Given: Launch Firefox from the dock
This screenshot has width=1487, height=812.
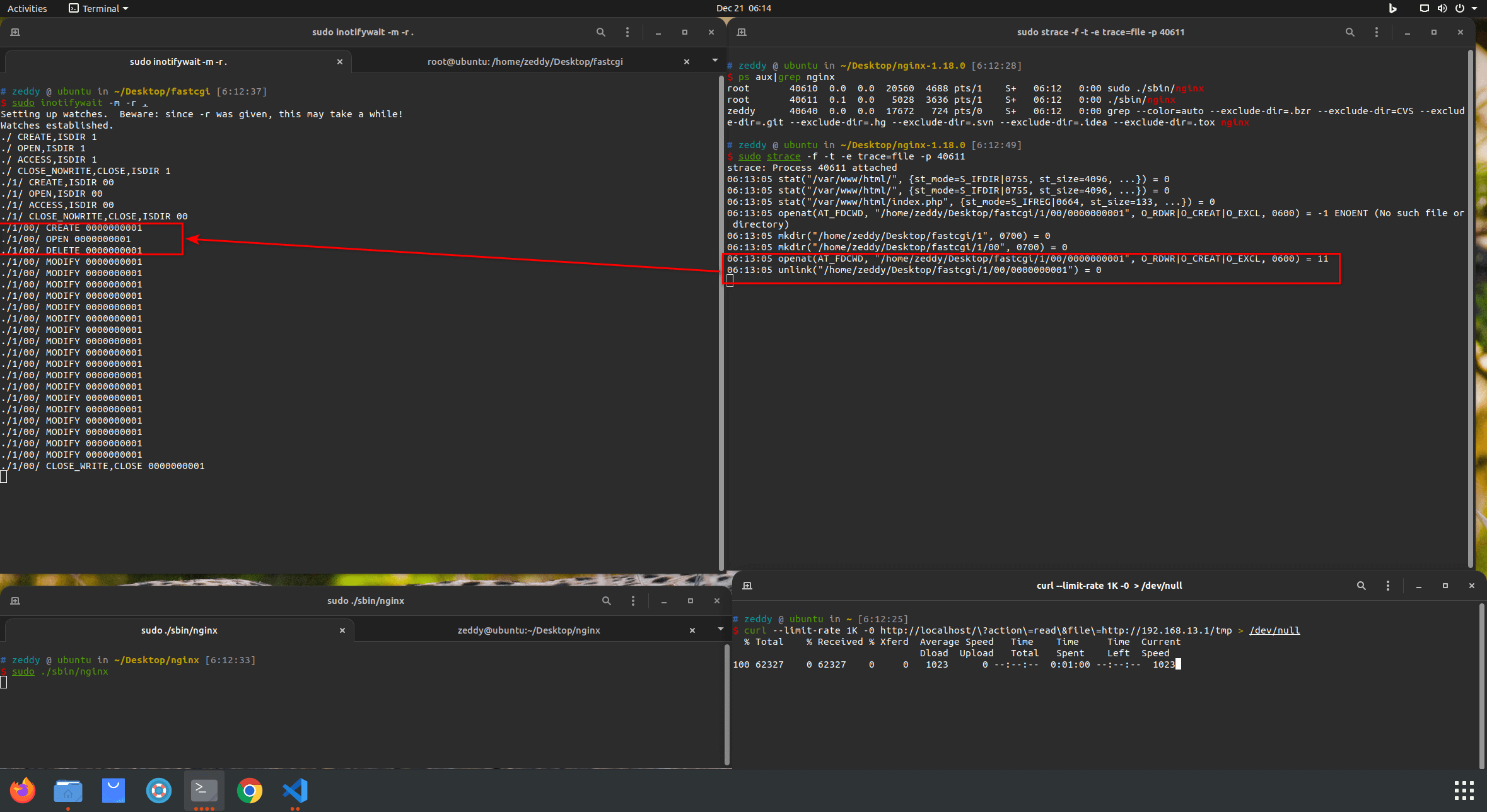Looking at the screenshot, I should coord(23,790).
